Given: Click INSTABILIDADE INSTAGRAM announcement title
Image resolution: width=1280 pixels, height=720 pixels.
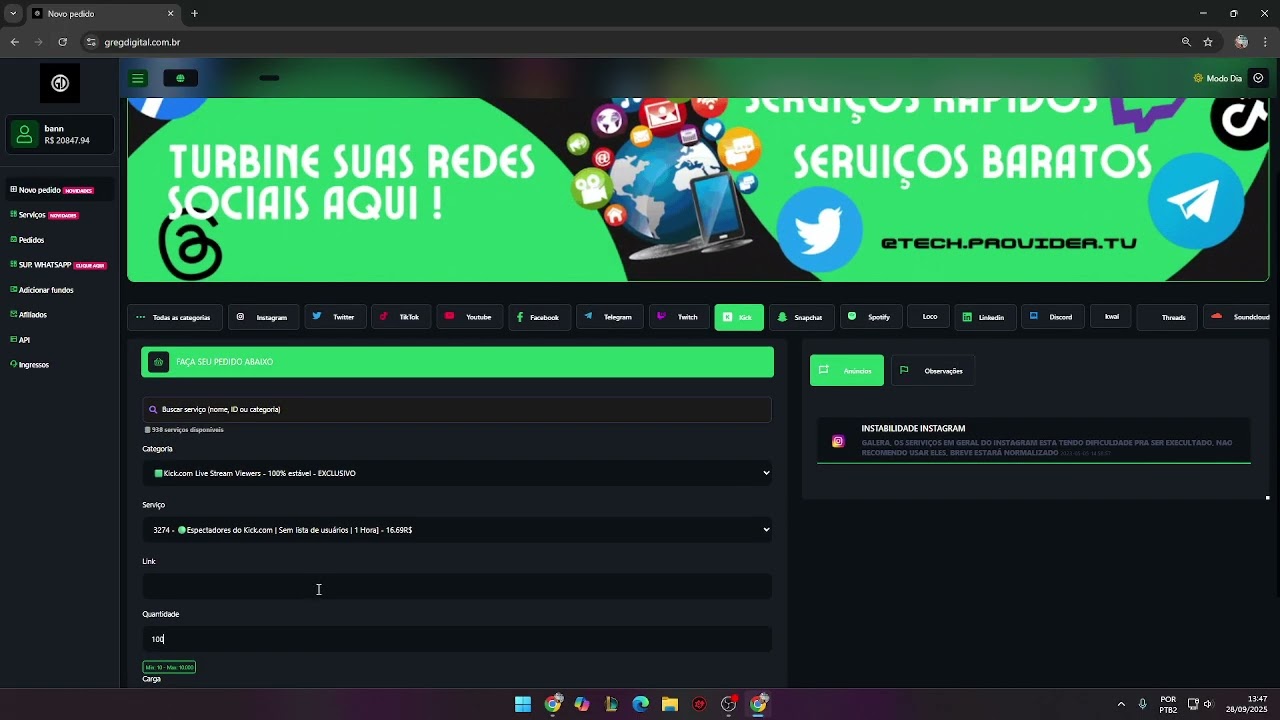Looking at the screenshot, I should [x=913, y=429].
